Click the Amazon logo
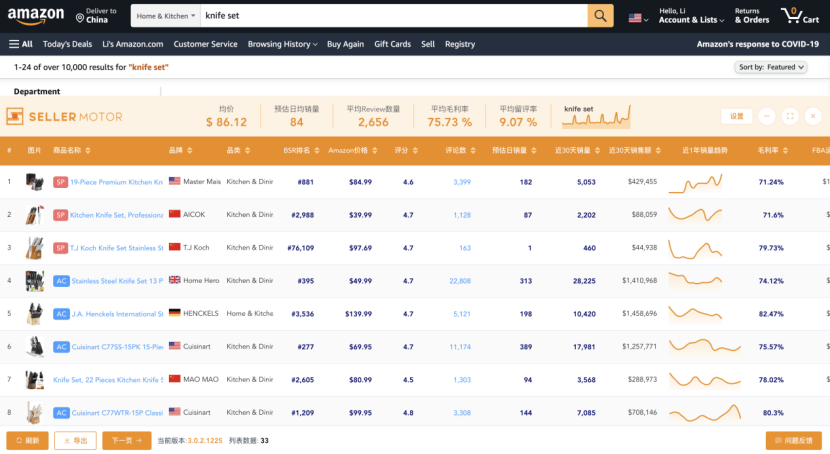The width and height of the screenshot is (830, 454). point(39,16)
